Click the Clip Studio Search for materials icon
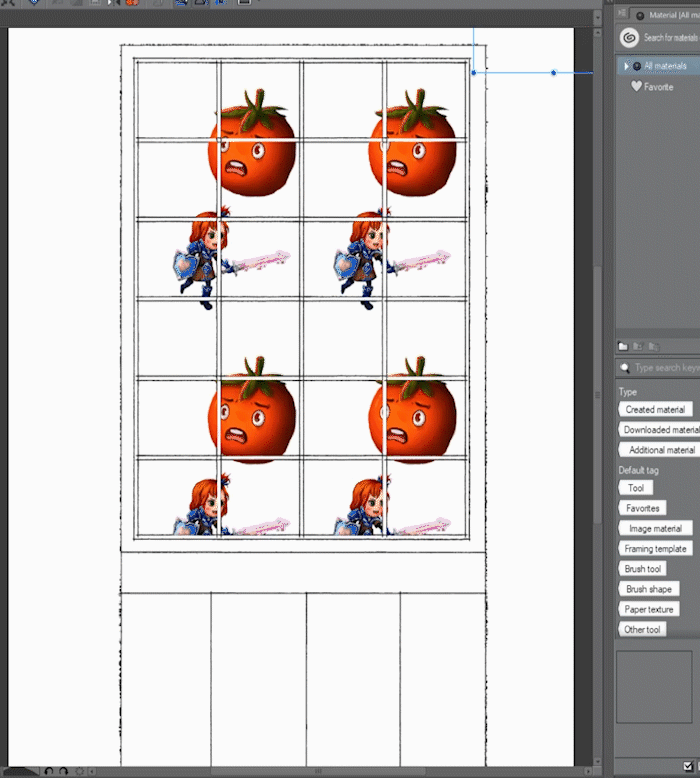The image size is (700, 778). tap(630, 38)
